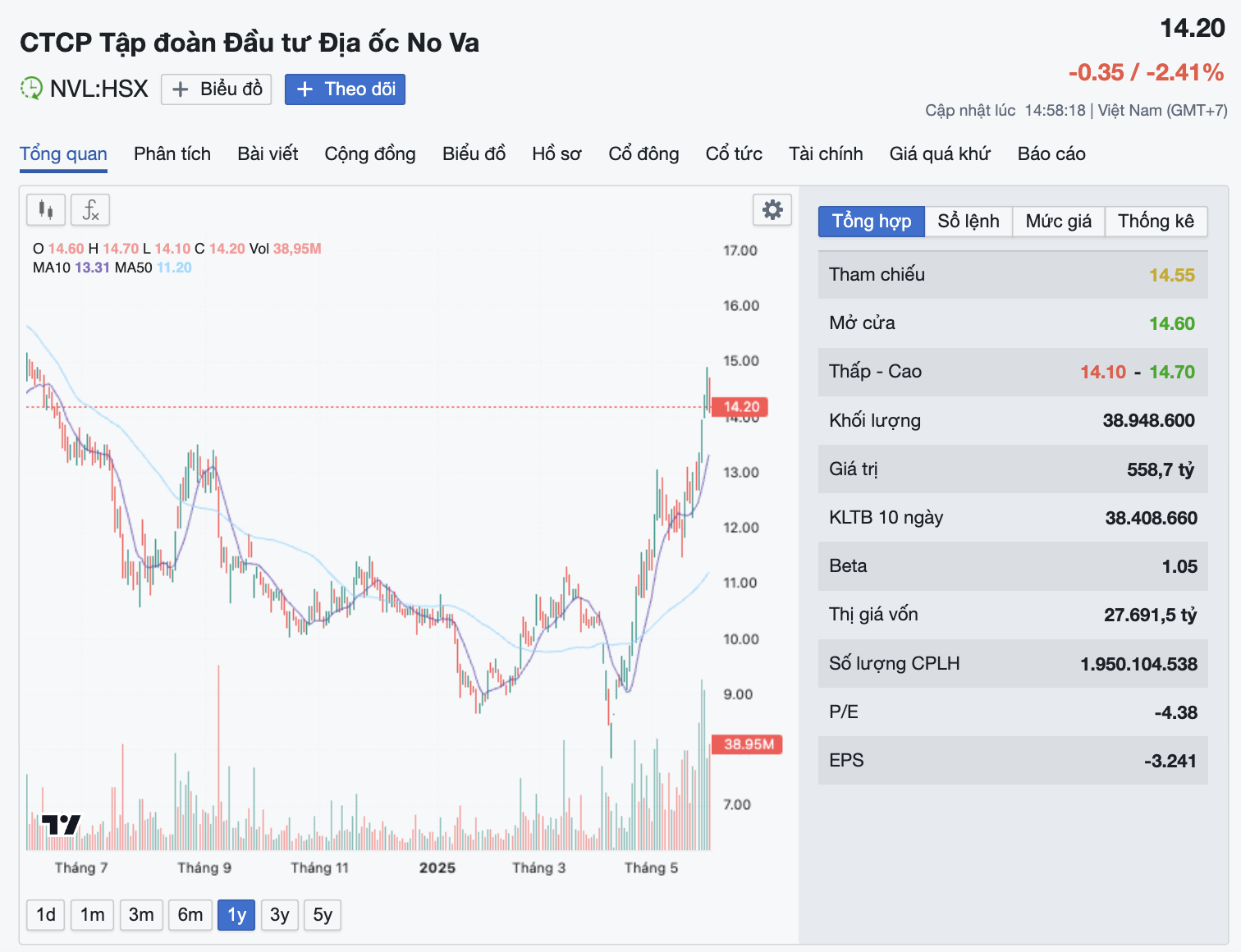Click the TradingView logo on chart

(62, 825)
